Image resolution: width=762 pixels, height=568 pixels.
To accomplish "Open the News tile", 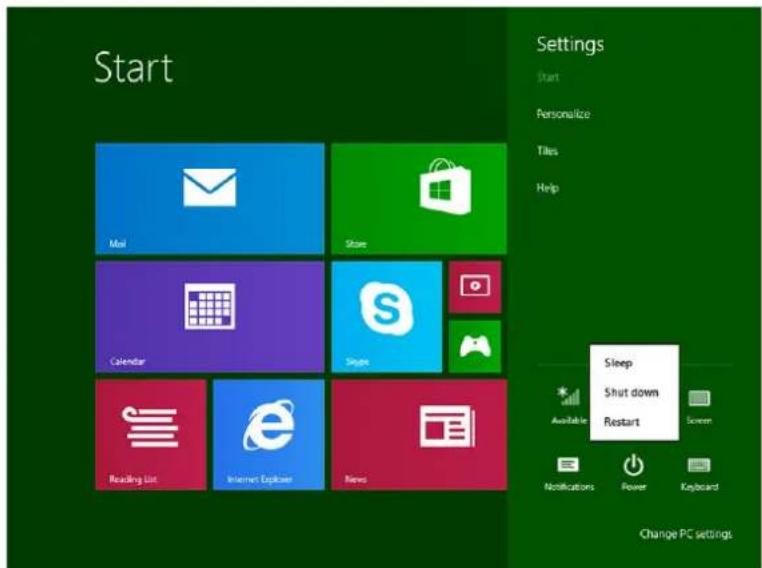I will pyautogui.click(x=419, y=435).
